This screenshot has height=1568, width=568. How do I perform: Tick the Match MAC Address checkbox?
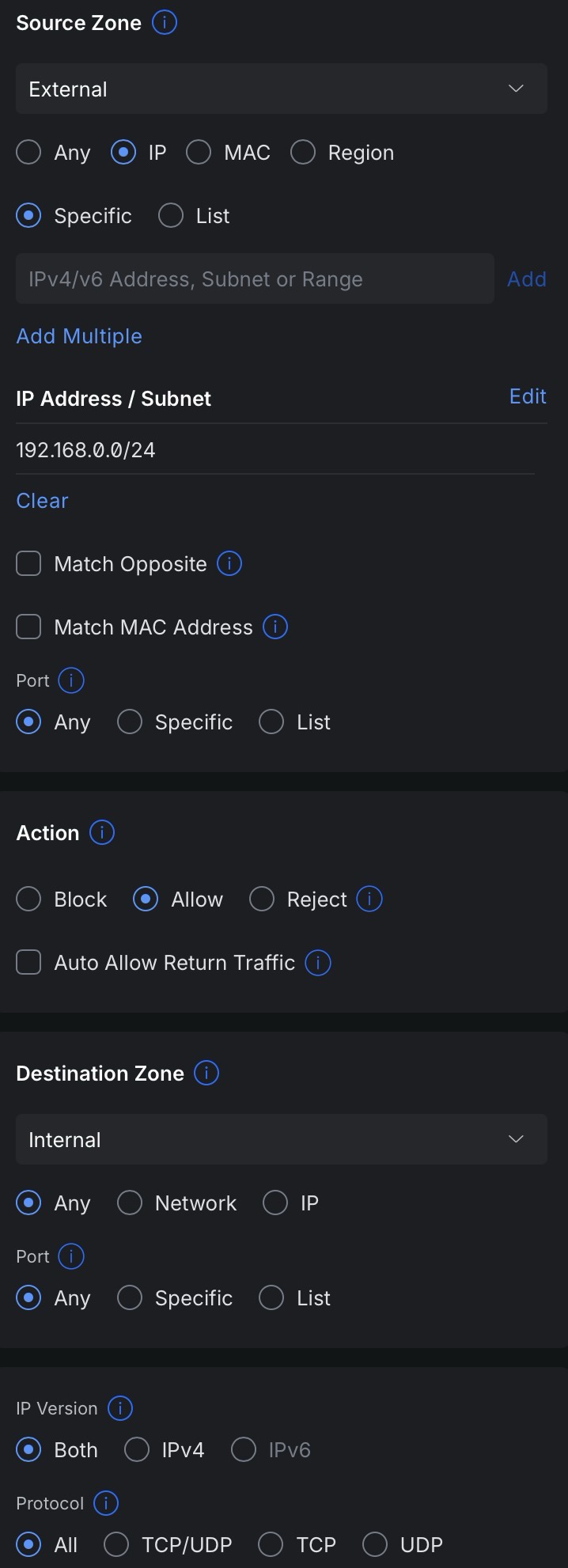pyautogui.click(x=28, y=627)
